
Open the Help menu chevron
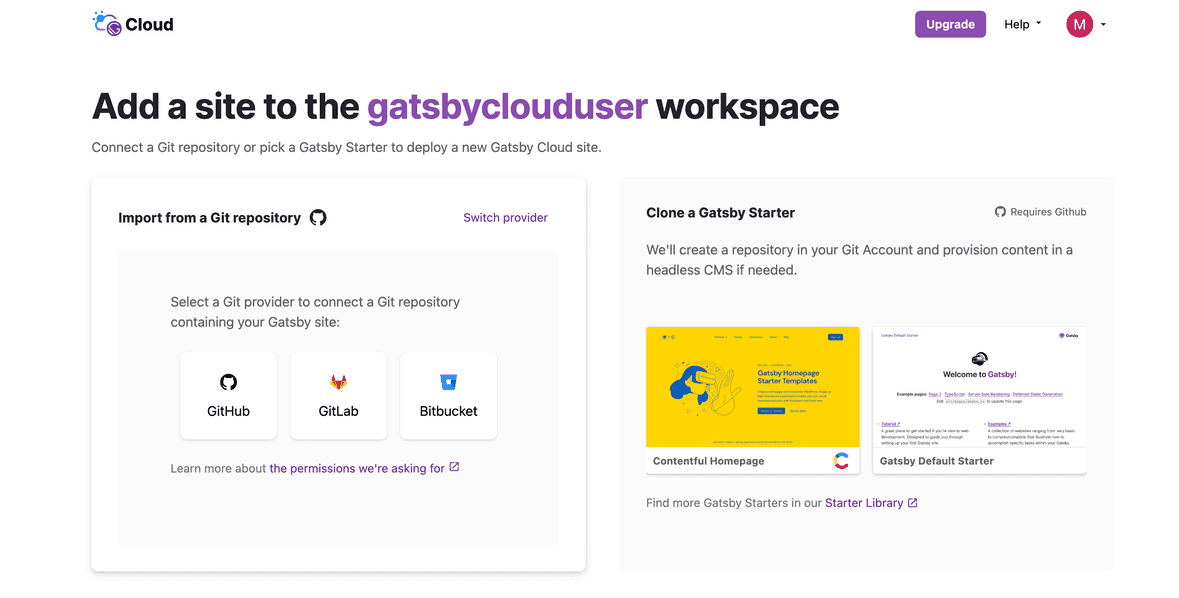pos(1039,25)
